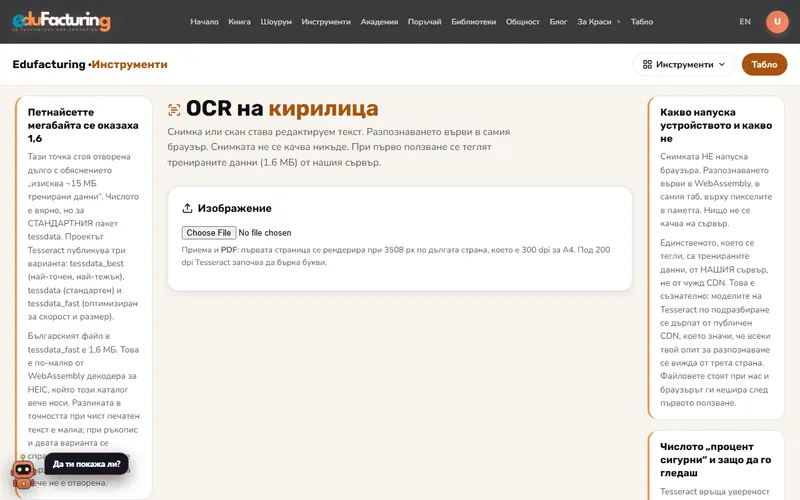
Task: Click the Edufacturing breadcrumb link
Action: point(49,64)
